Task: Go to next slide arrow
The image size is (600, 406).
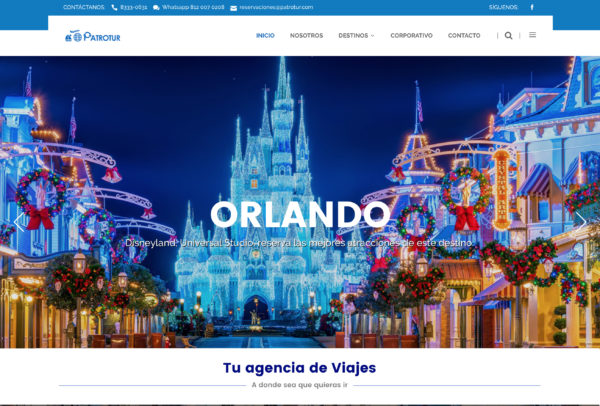Action: [581, 222]
